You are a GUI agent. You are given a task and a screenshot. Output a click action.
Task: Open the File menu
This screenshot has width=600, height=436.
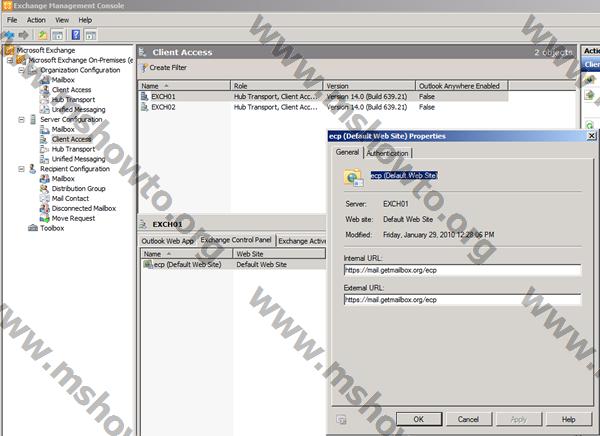12,20
